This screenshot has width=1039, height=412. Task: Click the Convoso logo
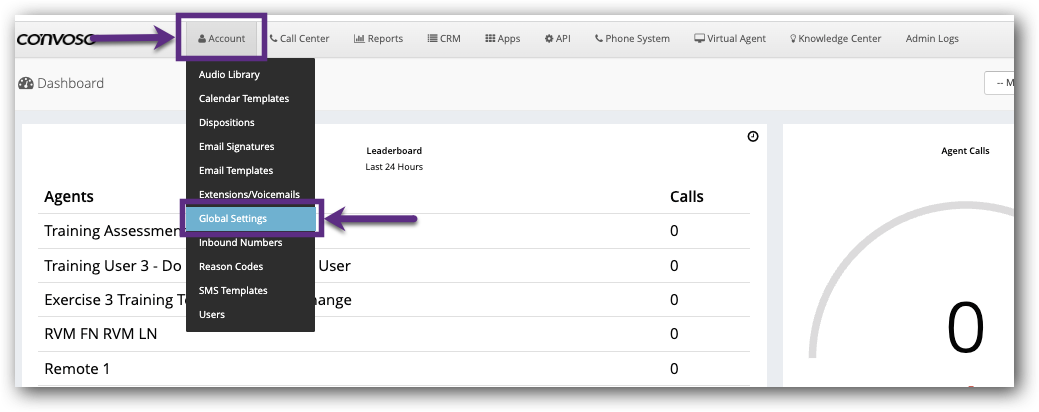point(56,39)
